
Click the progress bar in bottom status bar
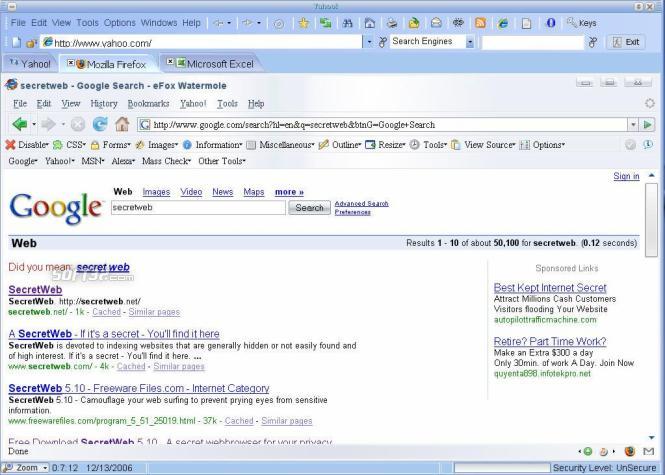502,468
